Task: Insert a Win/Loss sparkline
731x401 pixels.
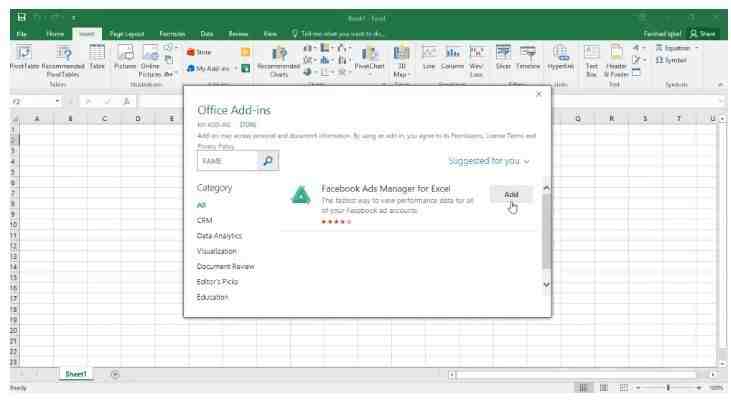Action: click(x=476, y=61)
